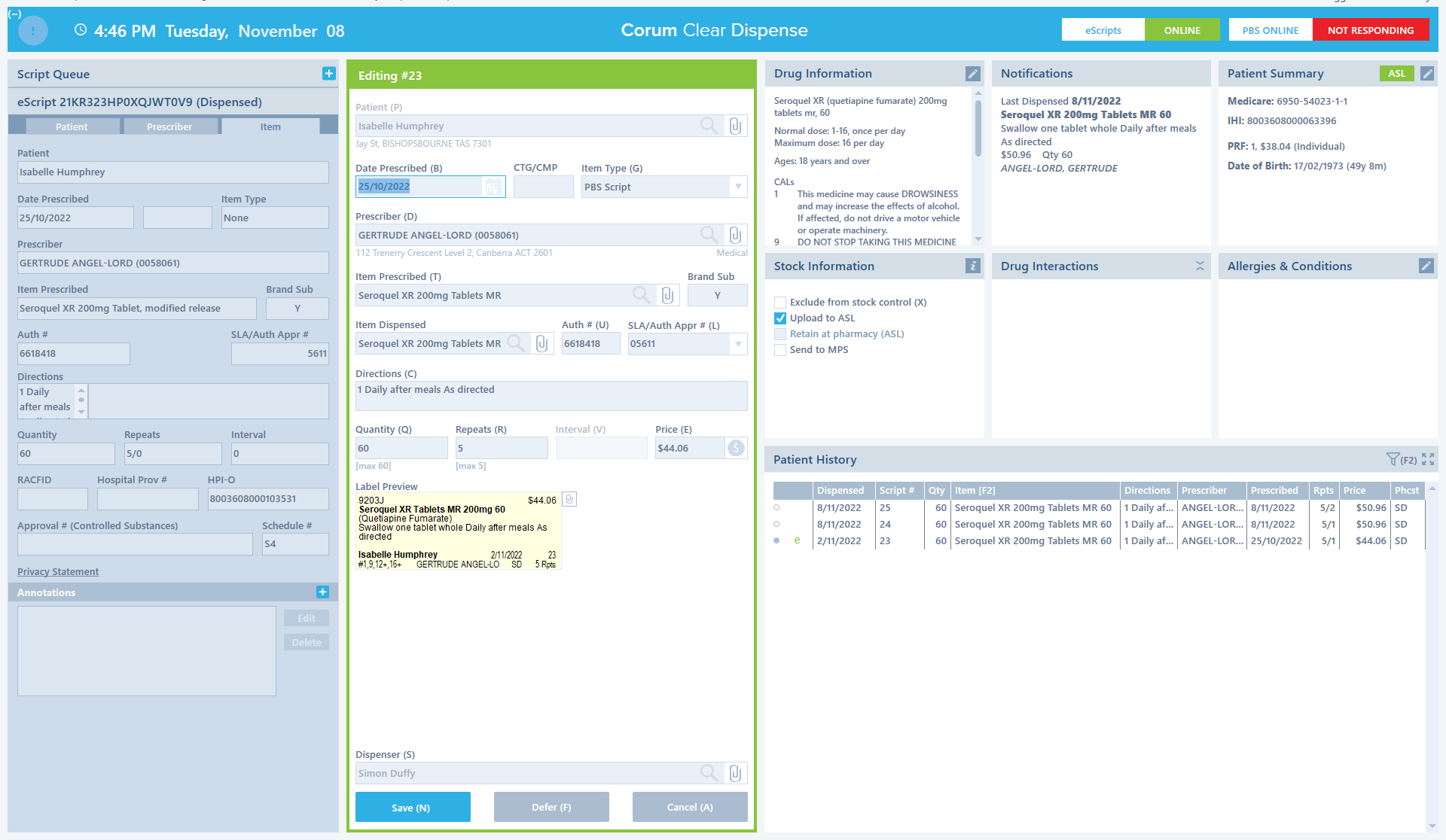Switch to the Prescriber tab

tap(169, 126)
